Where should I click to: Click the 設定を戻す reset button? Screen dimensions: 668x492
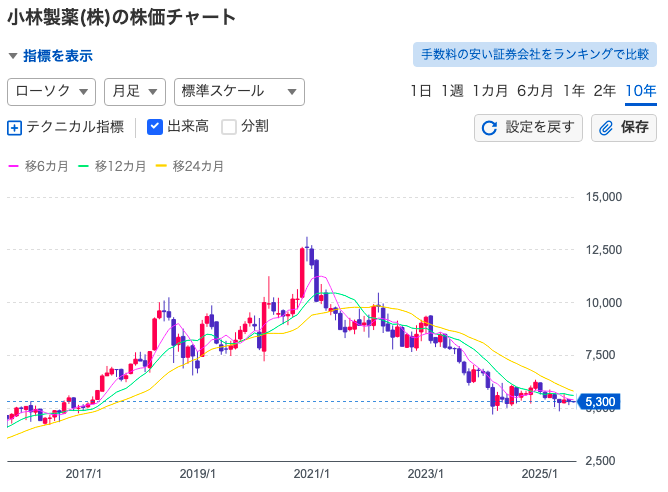click(x=528, y=128)
